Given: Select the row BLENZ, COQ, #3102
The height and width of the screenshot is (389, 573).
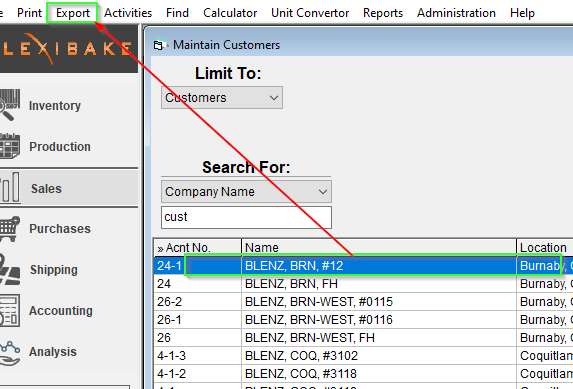Looking at the screenshot, I should [363, 356].
